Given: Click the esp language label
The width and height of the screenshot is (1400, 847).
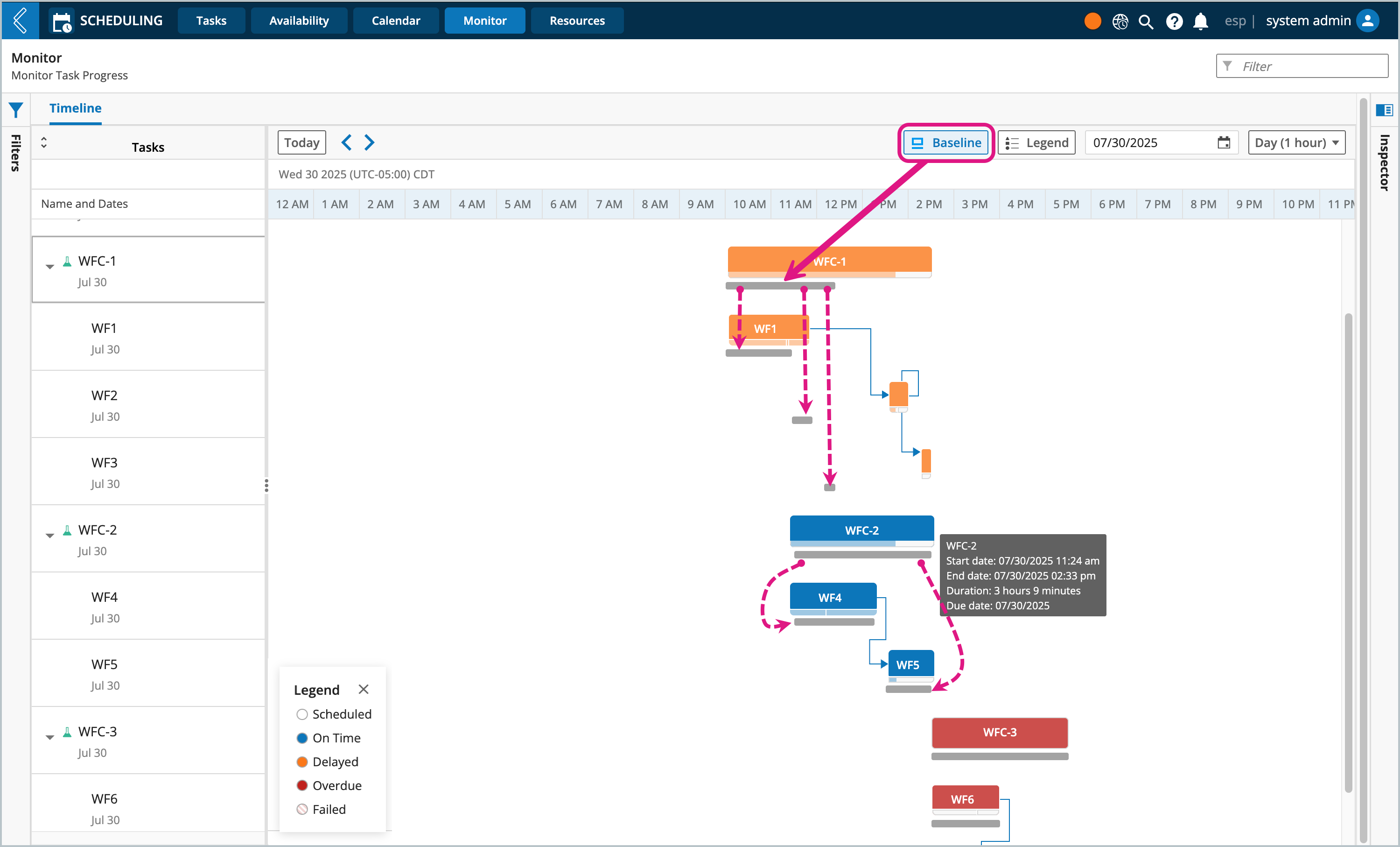Looking at the screenshot, I should click(x=1235, y=21).
